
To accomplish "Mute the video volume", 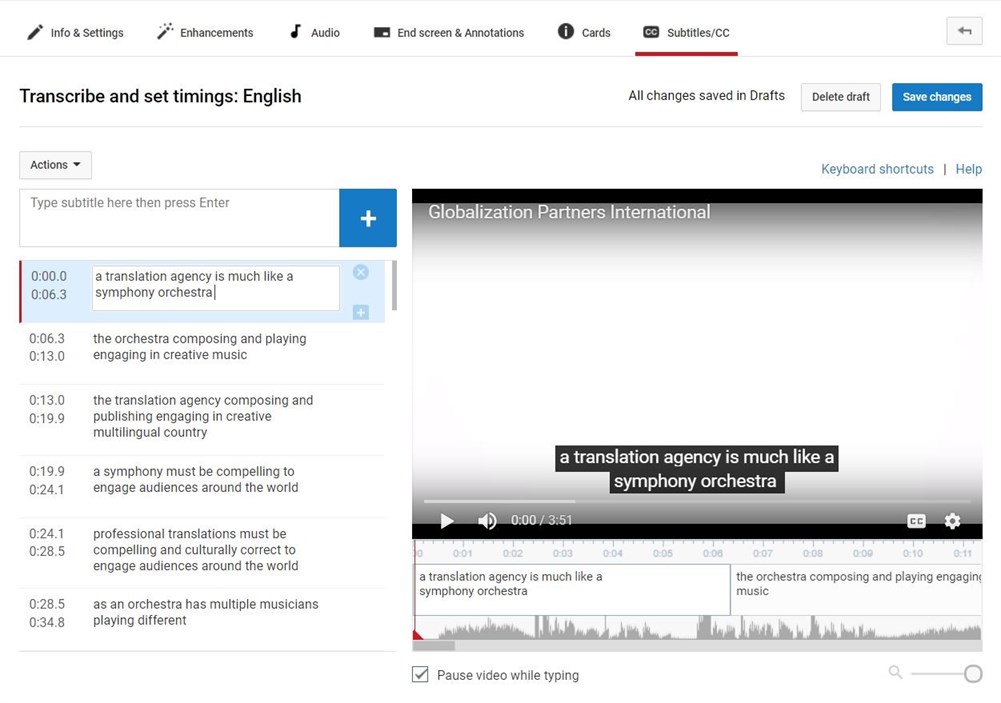I will point(487,521).
